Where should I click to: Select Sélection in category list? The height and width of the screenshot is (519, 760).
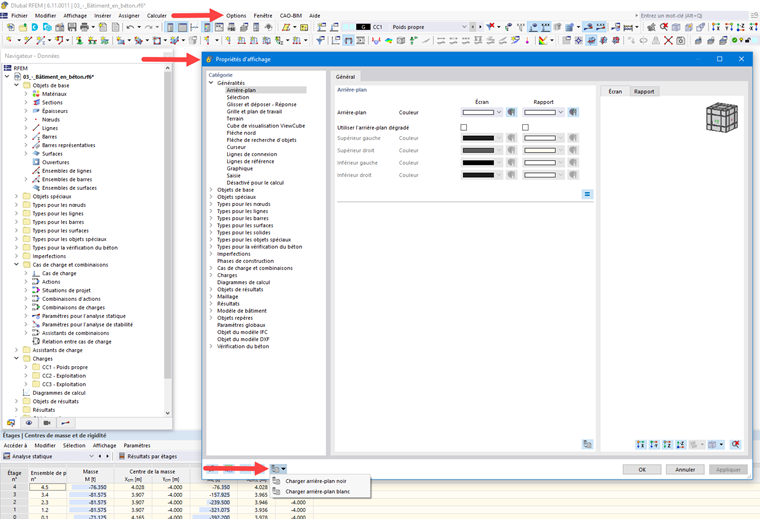click(238, 97)
